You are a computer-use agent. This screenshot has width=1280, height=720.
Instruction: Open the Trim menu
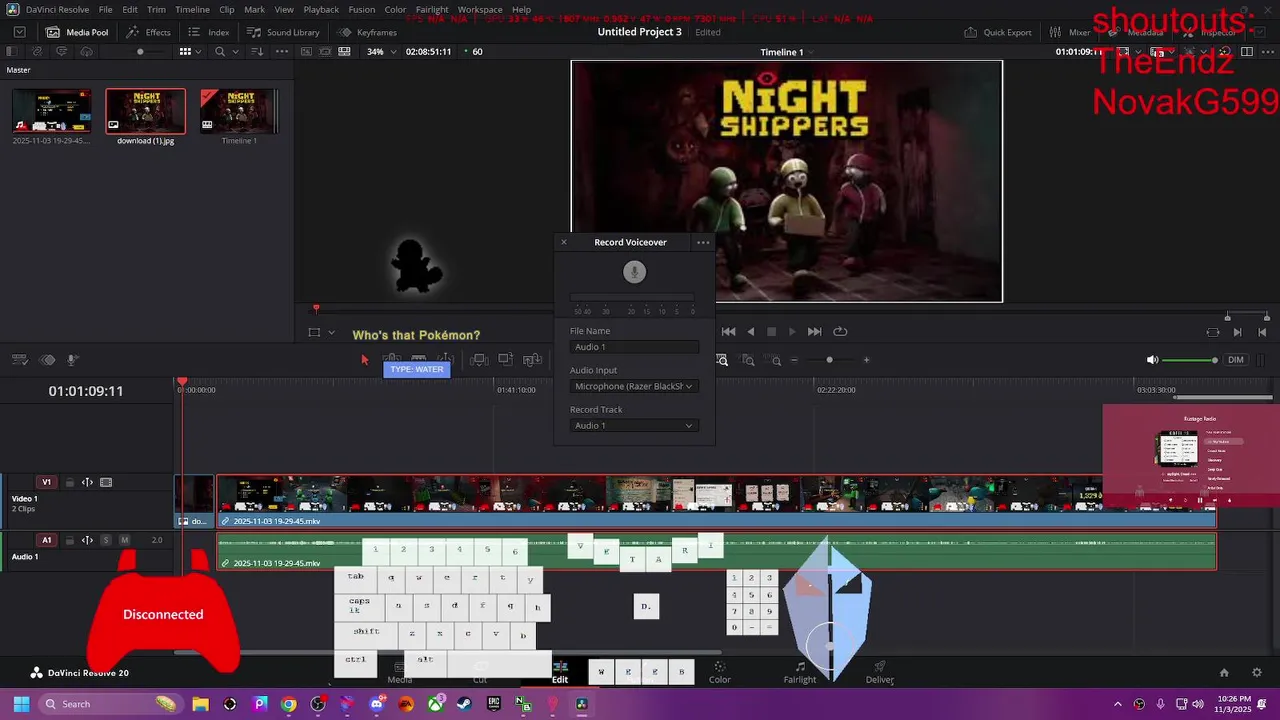point(156,9)
